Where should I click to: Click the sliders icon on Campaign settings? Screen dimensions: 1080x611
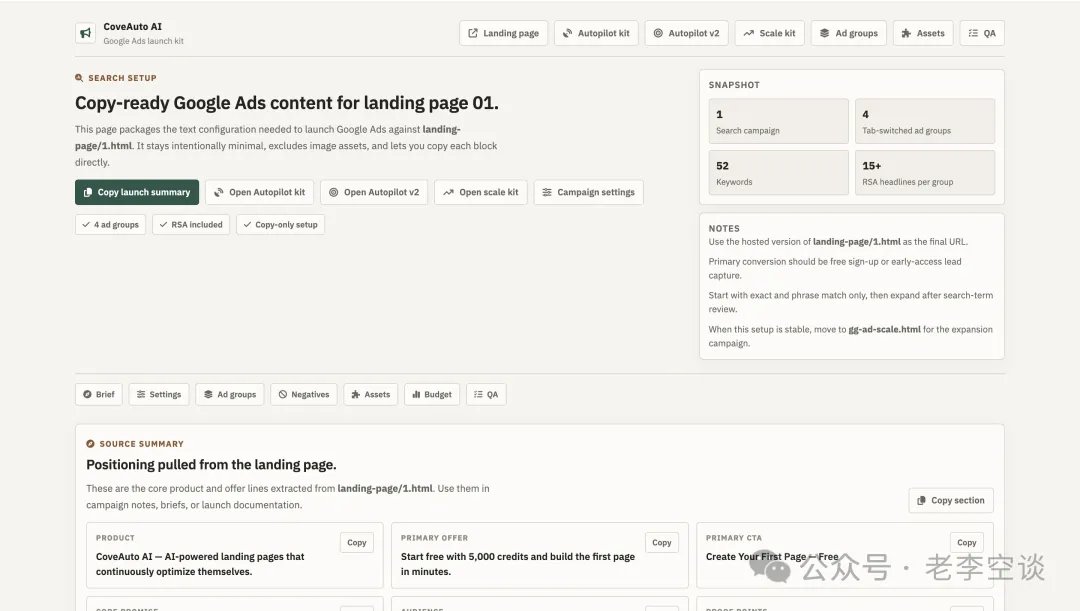point(547,192)
